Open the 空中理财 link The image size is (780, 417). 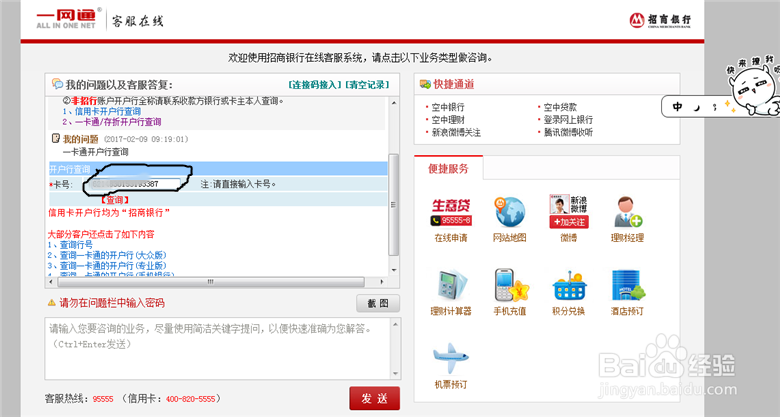[448, 119]
